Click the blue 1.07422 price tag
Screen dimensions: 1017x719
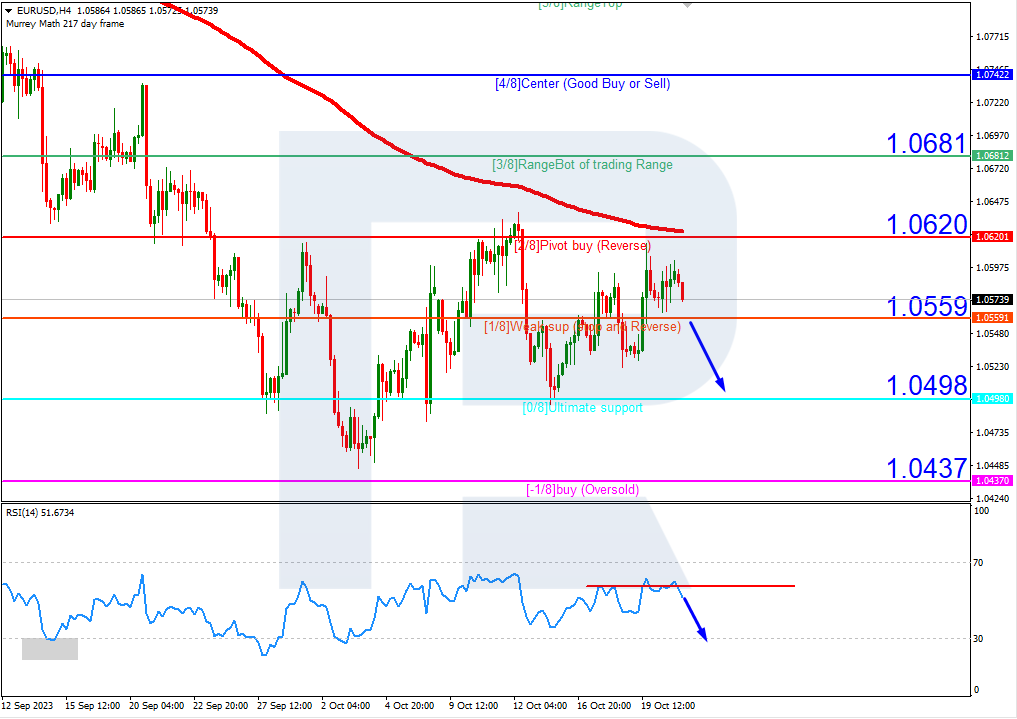pos(992,75)
